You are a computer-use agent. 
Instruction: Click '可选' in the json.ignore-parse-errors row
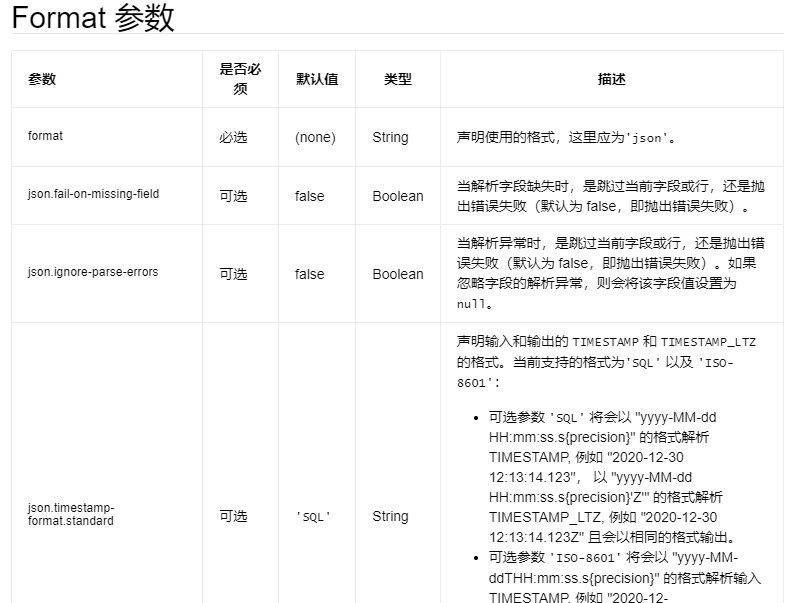pos(233,274)
